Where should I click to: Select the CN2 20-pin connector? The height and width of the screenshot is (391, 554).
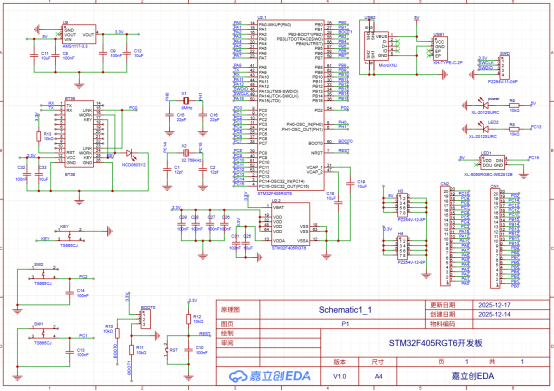(x=446, y=236)
